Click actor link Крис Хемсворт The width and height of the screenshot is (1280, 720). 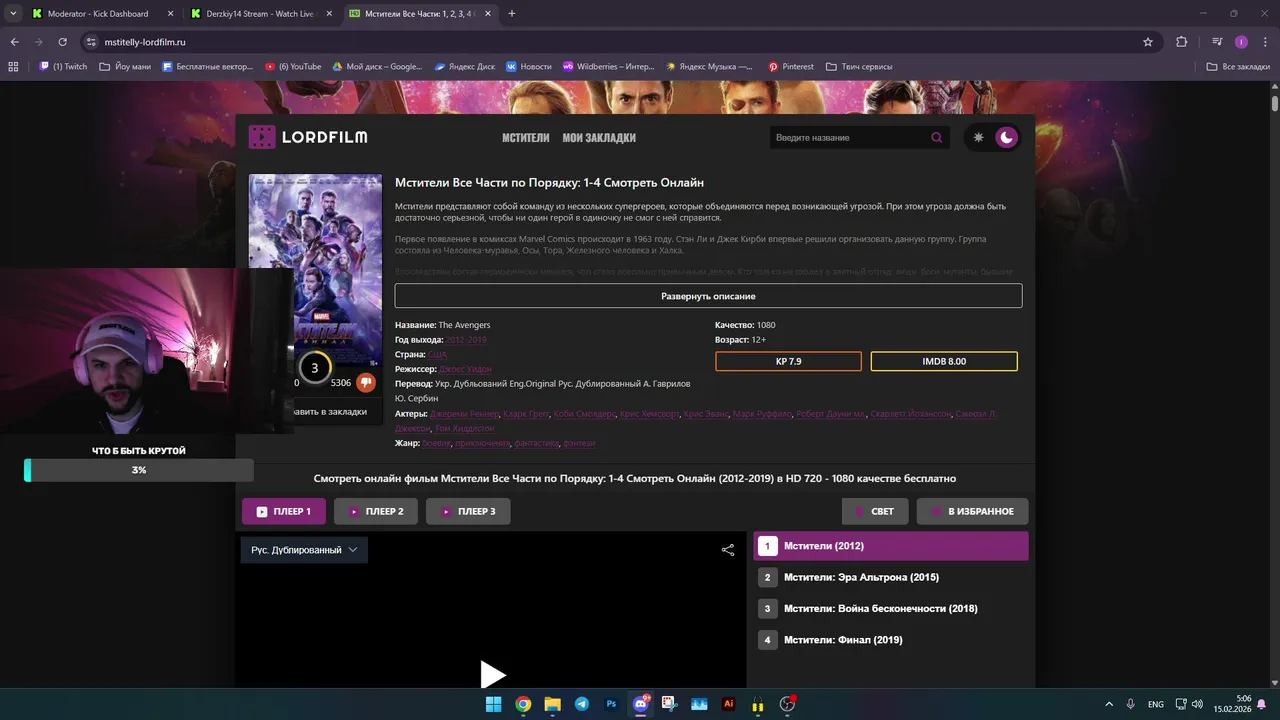648,413
